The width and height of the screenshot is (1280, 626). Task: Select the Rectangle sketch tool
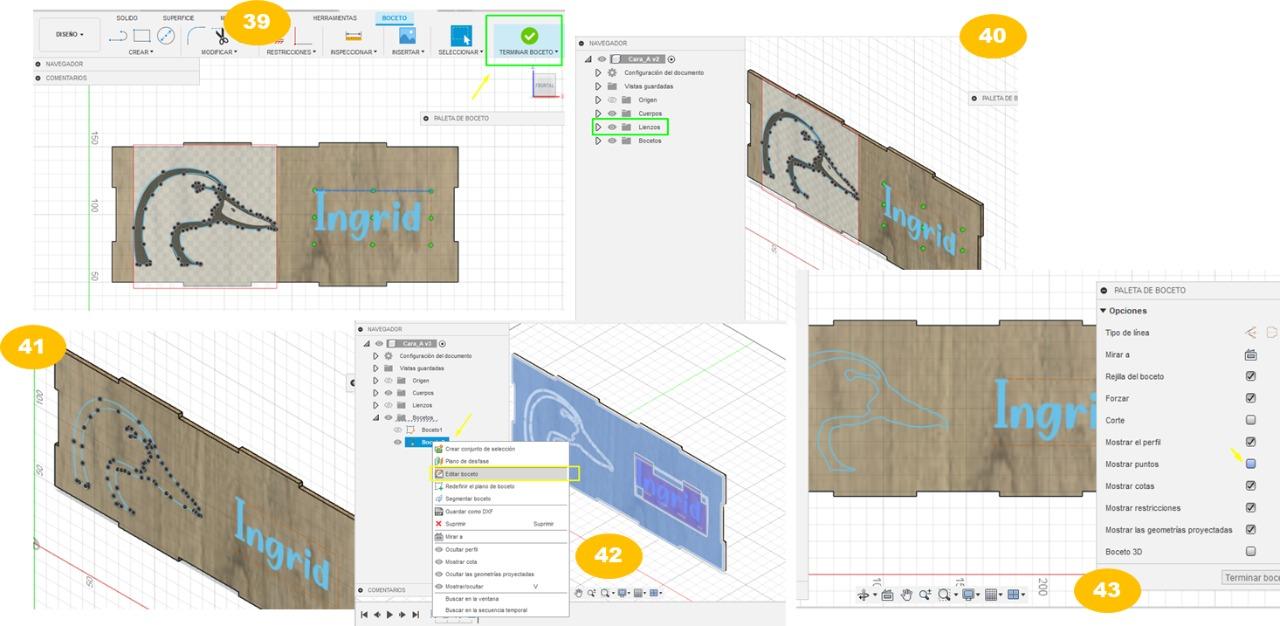(142, 36)
